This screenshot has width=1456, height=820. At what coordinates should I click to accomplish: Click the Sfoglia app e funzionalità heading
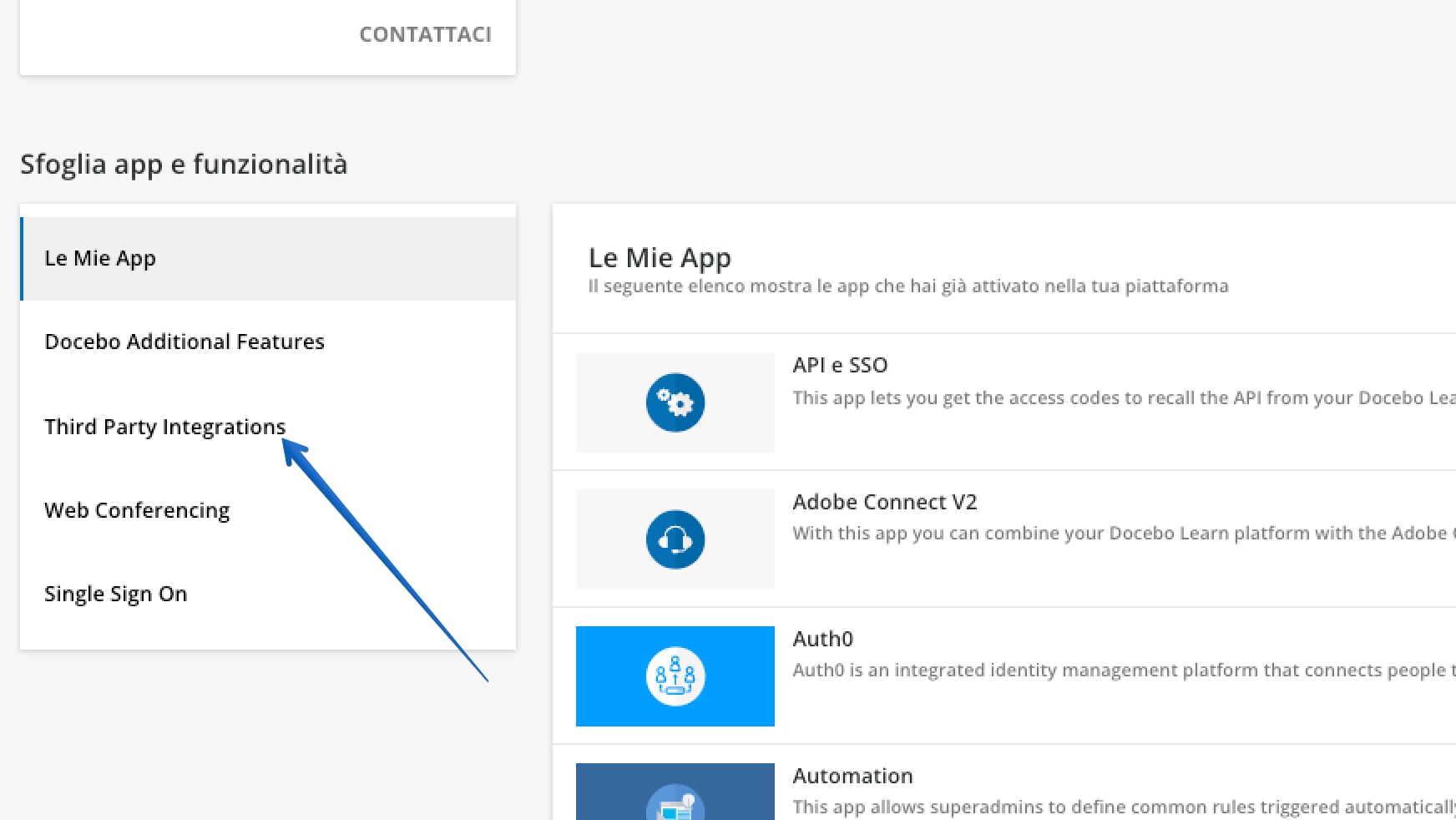[x=184, y=164]
